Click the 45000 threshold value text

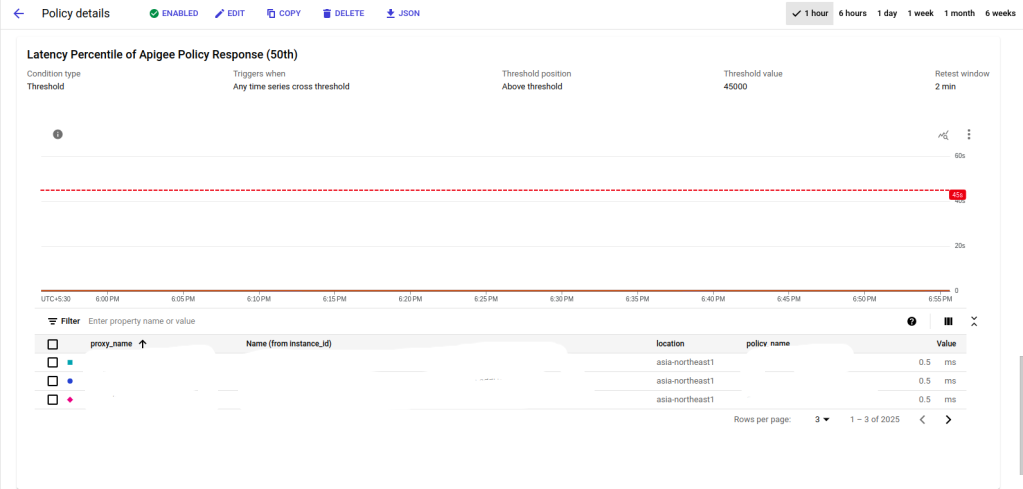(x=735, y=86)
